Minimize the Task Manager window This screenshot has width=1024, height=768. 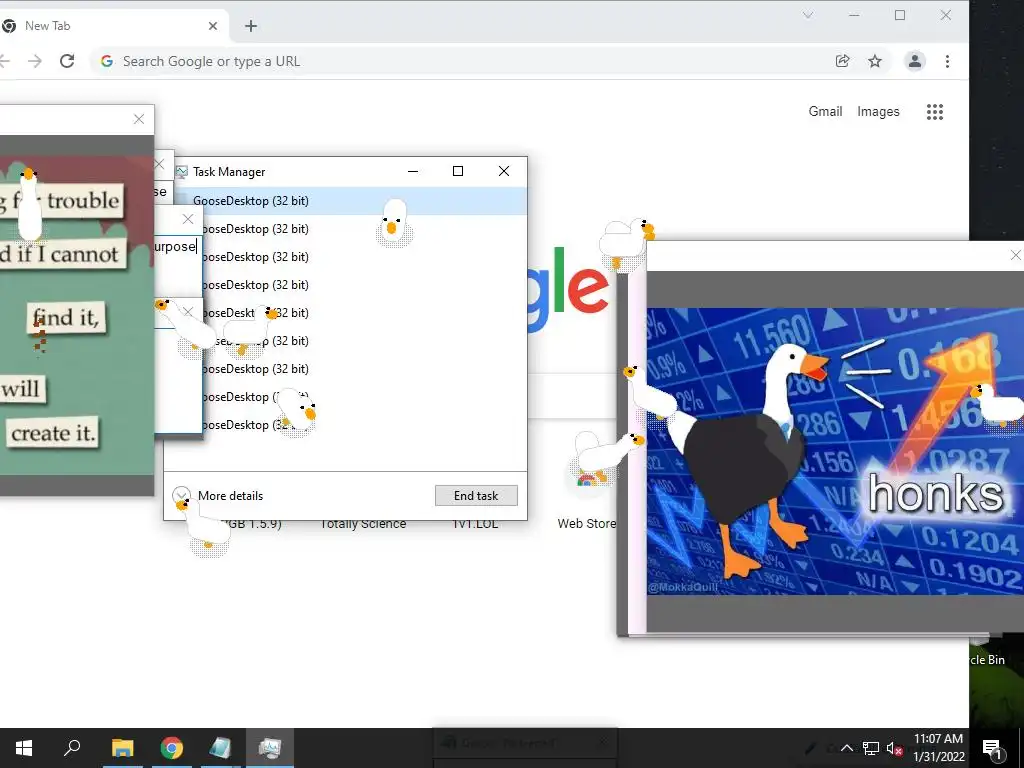click(413, 171)
